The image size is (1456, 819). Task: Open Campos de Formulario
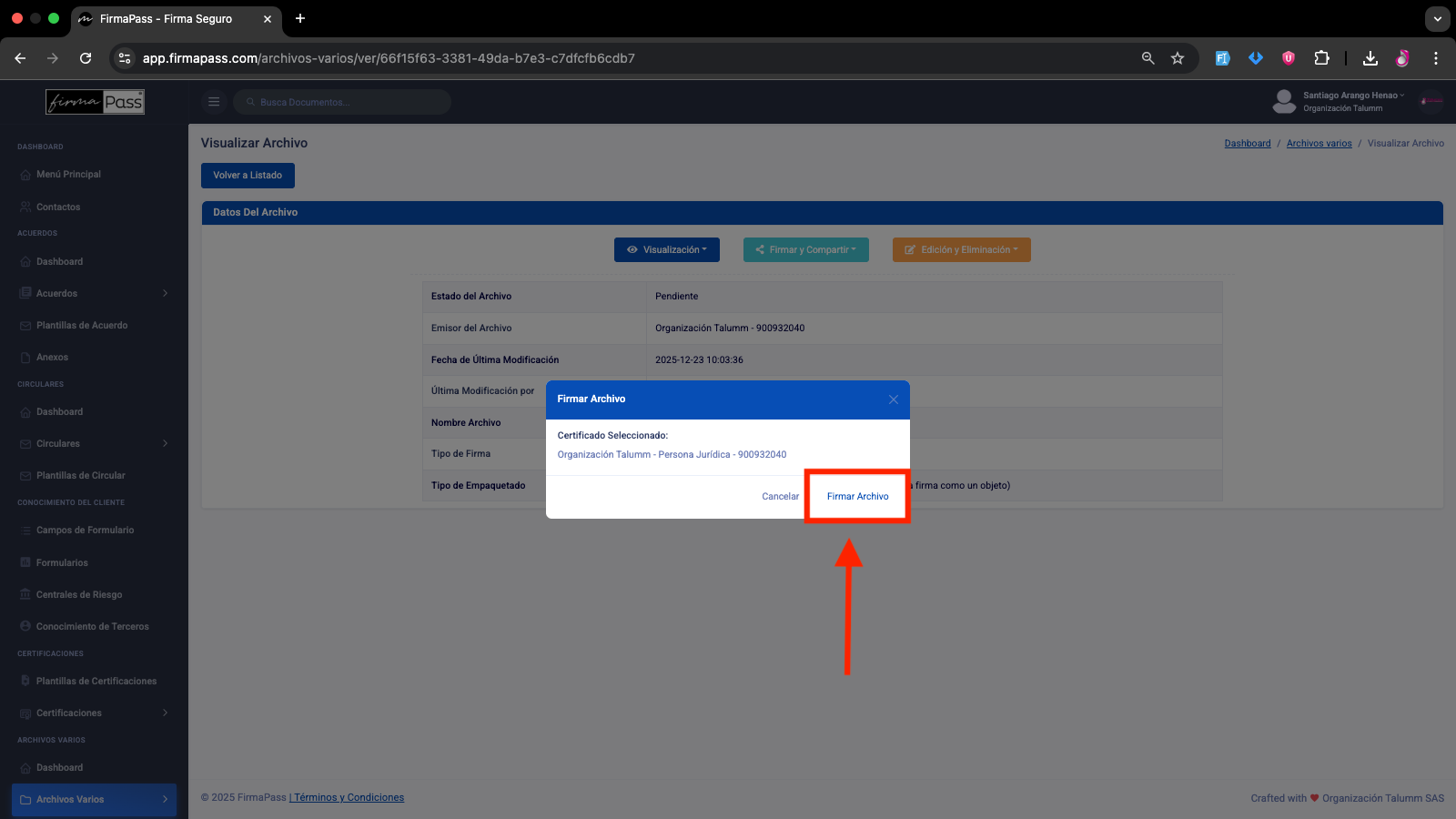(85, 530)
